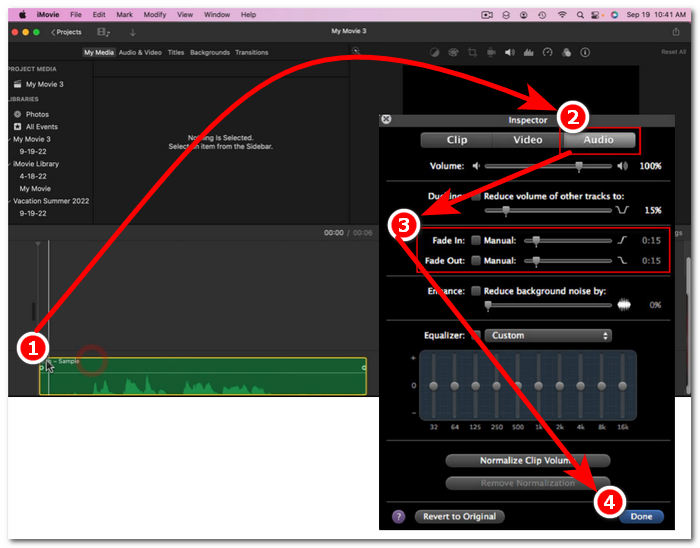Switch to the Video tab in Inspector
The image size is (700, 548).
[527, 140]
